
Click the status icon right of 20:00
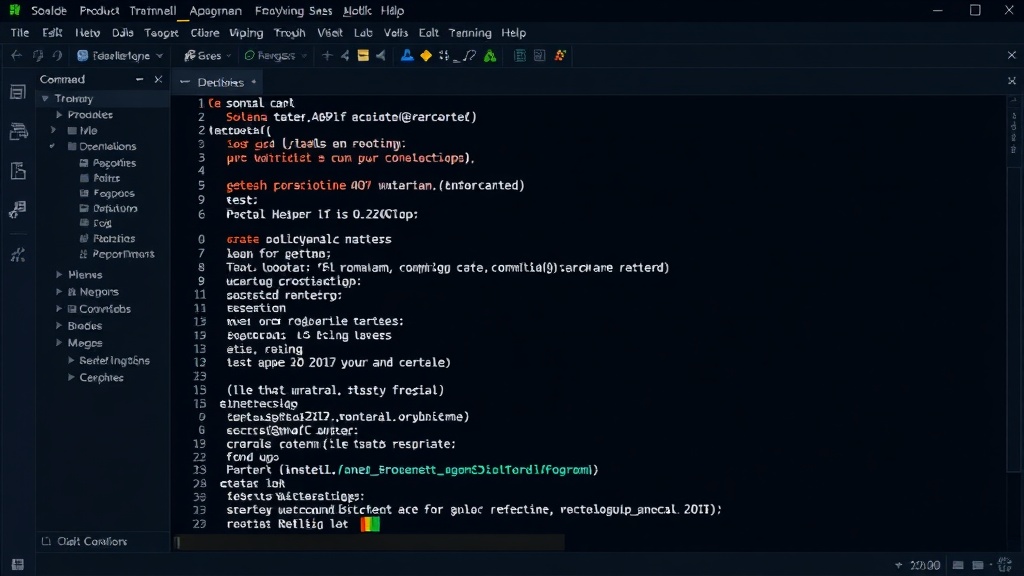[x=958, y=565]
